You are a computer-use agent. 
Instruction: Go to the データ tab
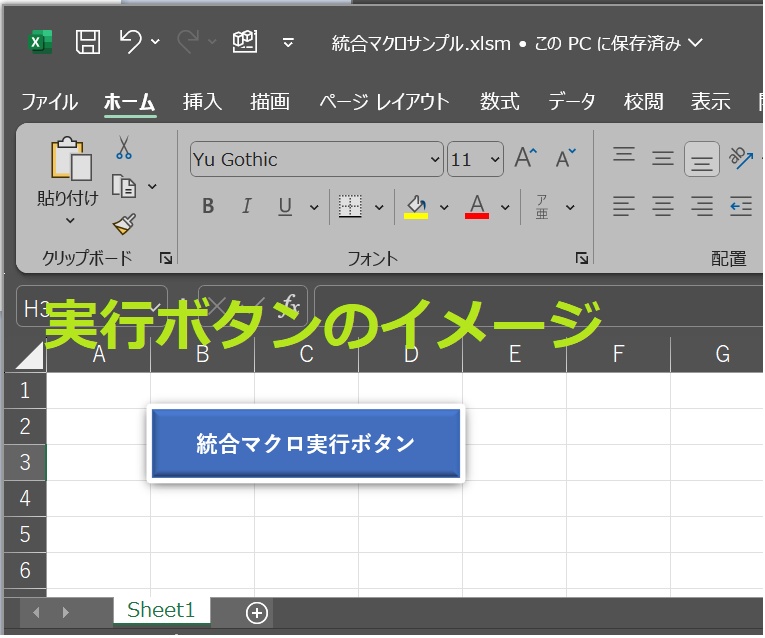tap(572, 102)
